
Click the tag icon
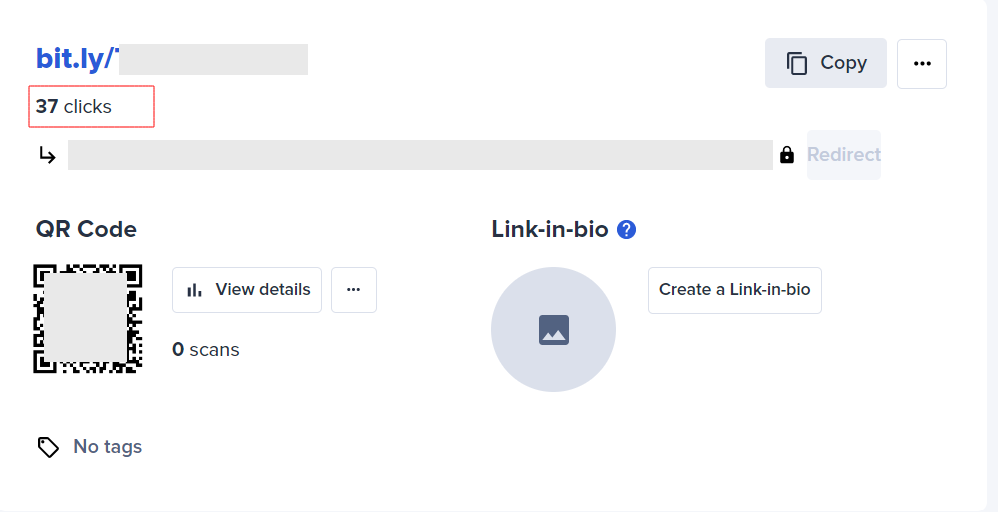click(x=48, y=447)
